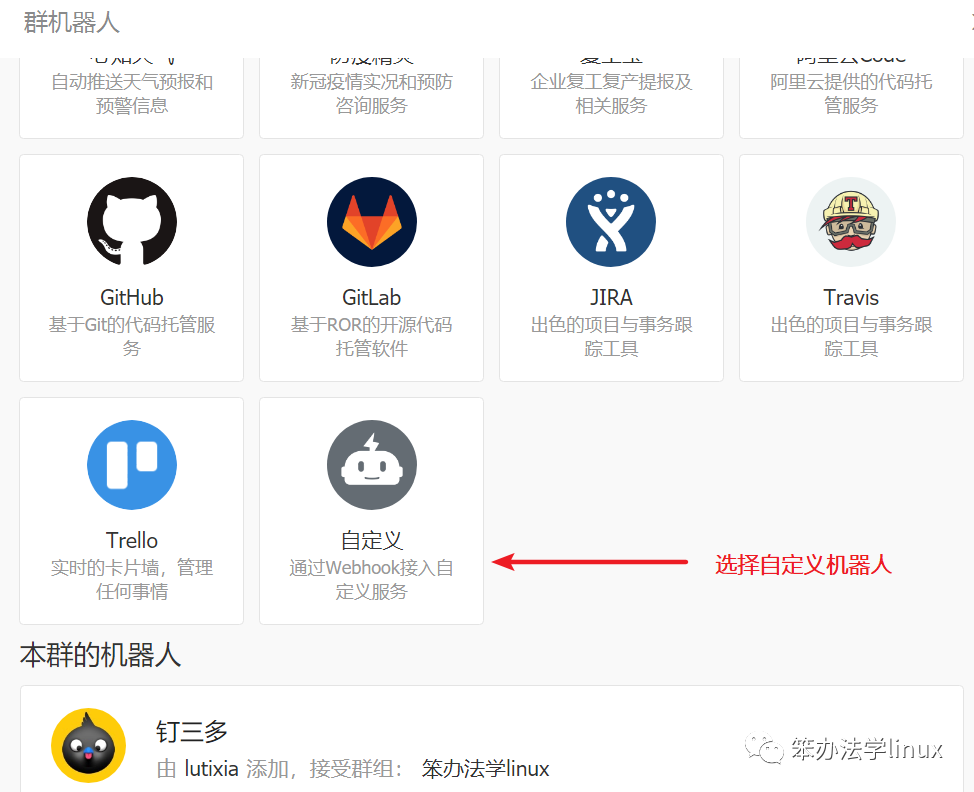
Task: Open card 企业复工复产提报及相关服务
Action: click(x=611, y=98)
